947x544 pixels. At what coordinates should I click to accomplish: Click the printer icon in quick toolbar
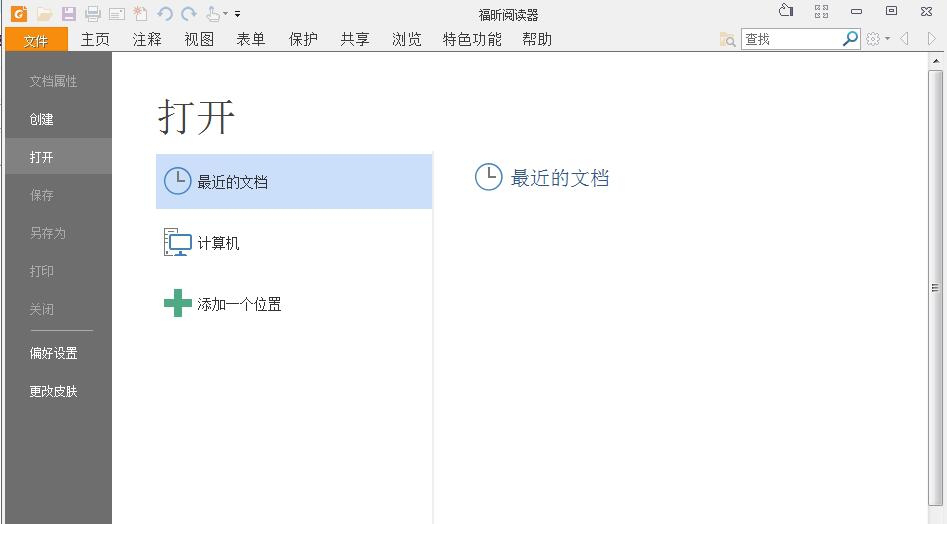92,13
